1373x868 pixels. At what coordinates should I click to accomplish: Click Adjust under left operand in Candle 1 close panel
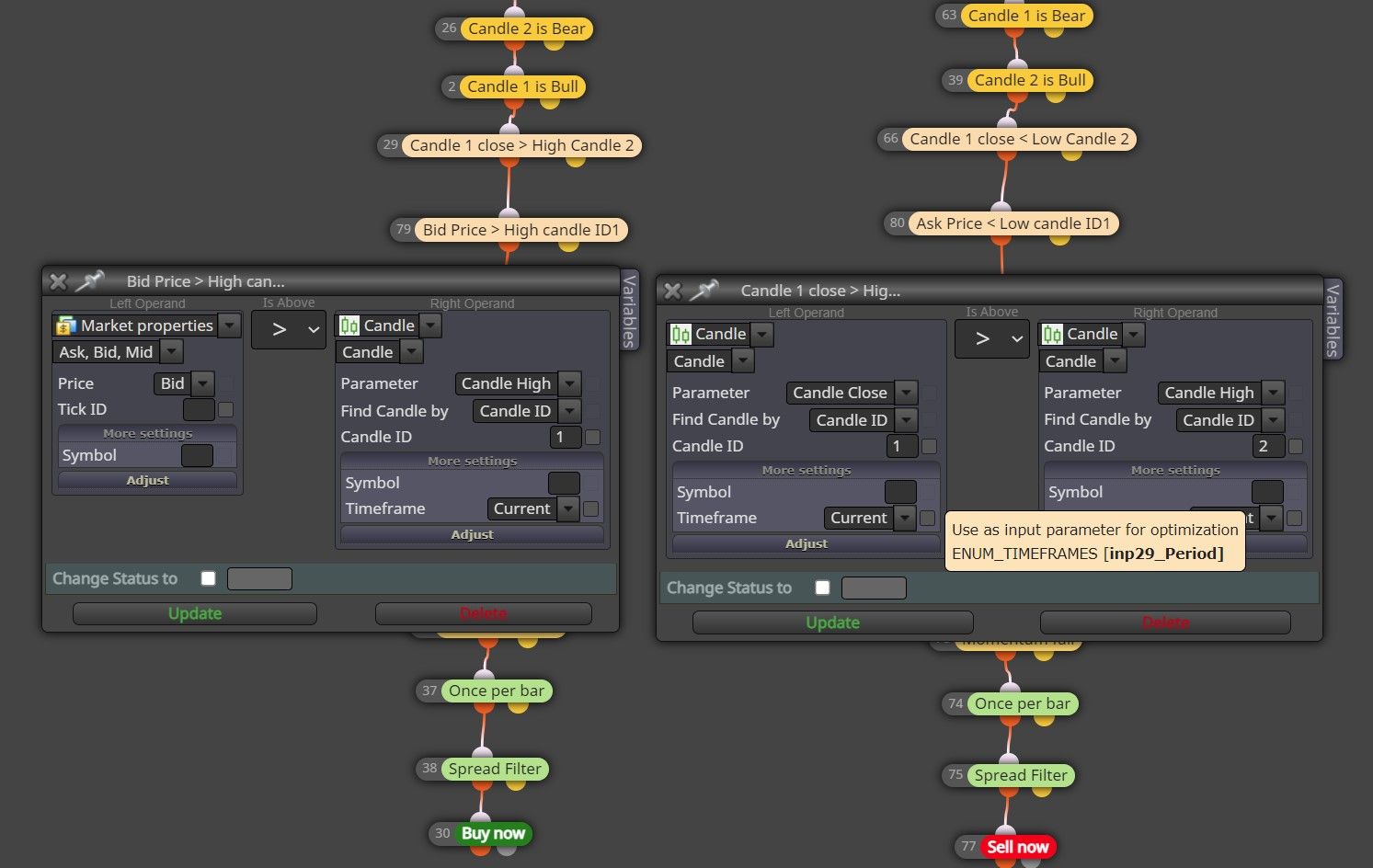pyautogui.click(x=807, y=543)
